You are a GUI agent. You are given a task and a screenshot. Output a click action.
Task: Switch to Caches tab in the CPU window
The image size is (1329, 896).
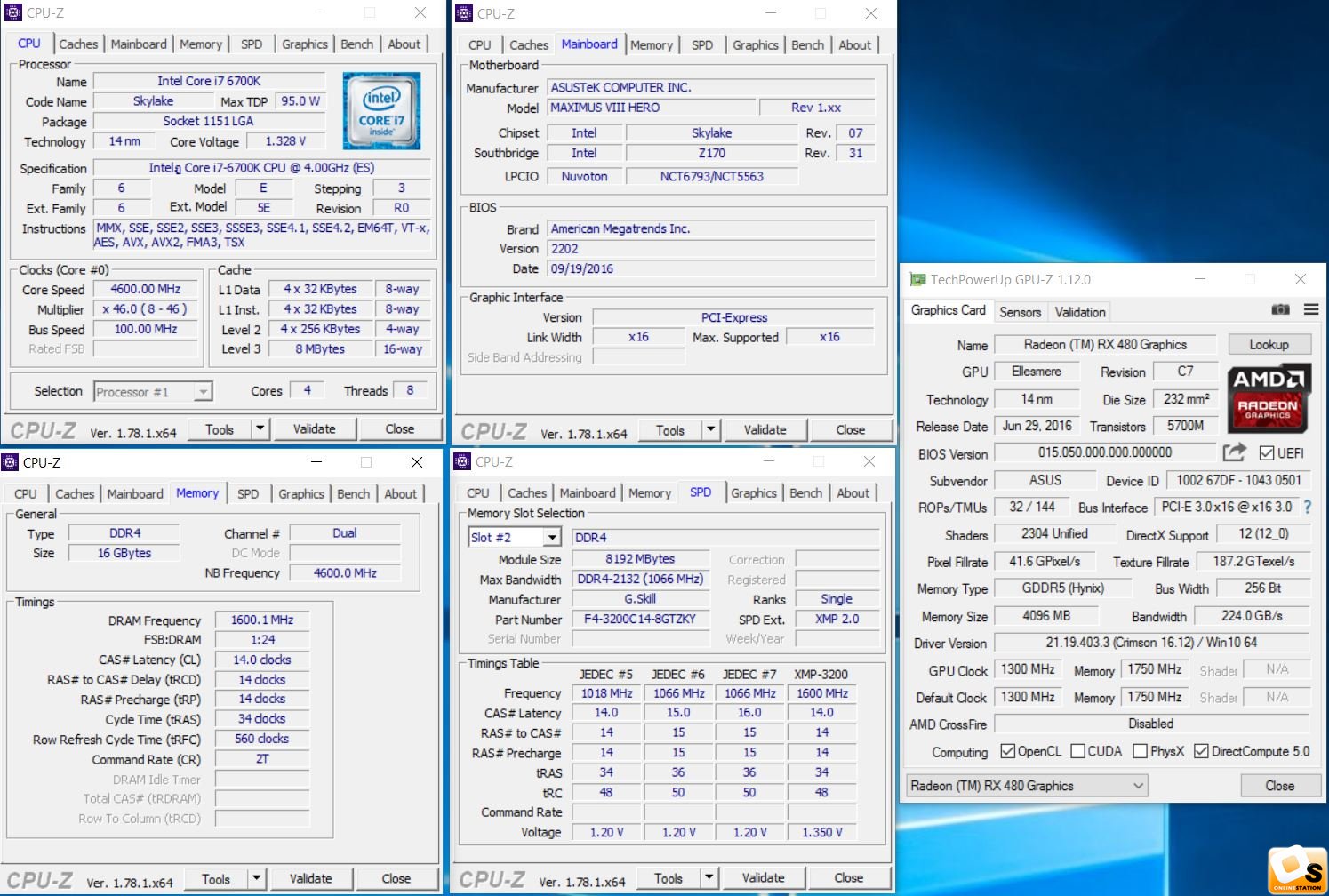click(78, 44)
